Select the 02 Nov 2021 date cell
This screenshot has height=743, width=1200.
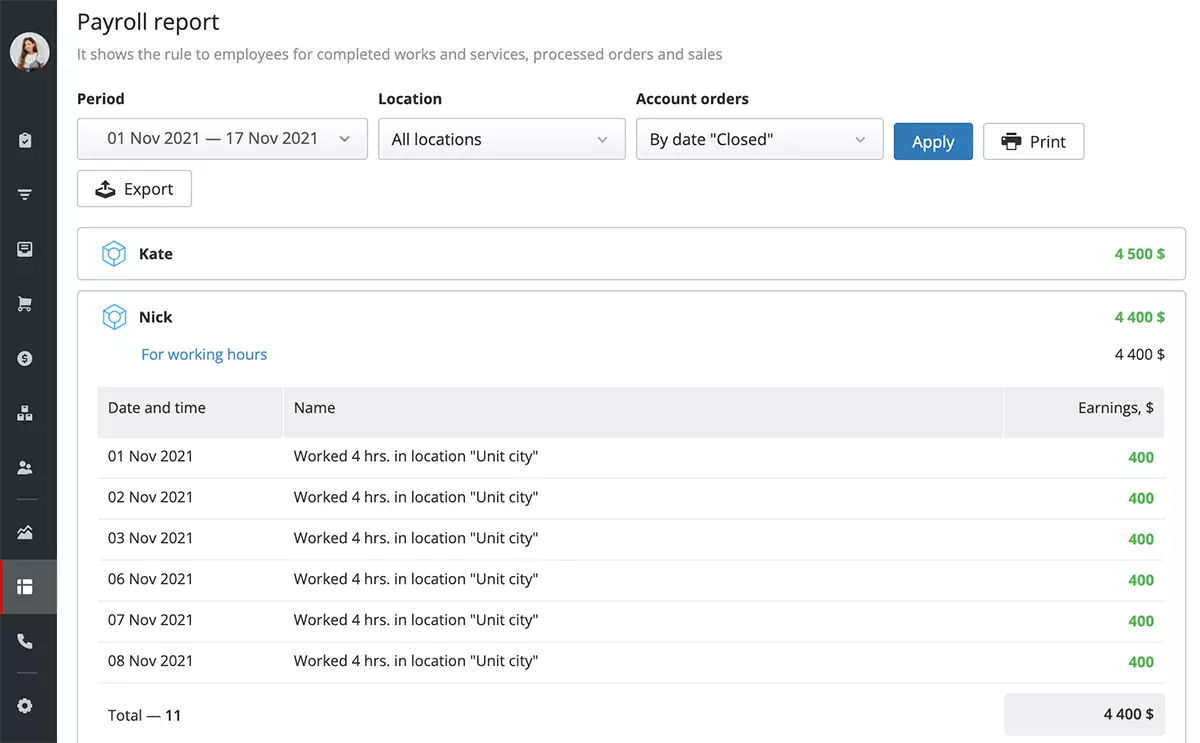pos(151,497)
